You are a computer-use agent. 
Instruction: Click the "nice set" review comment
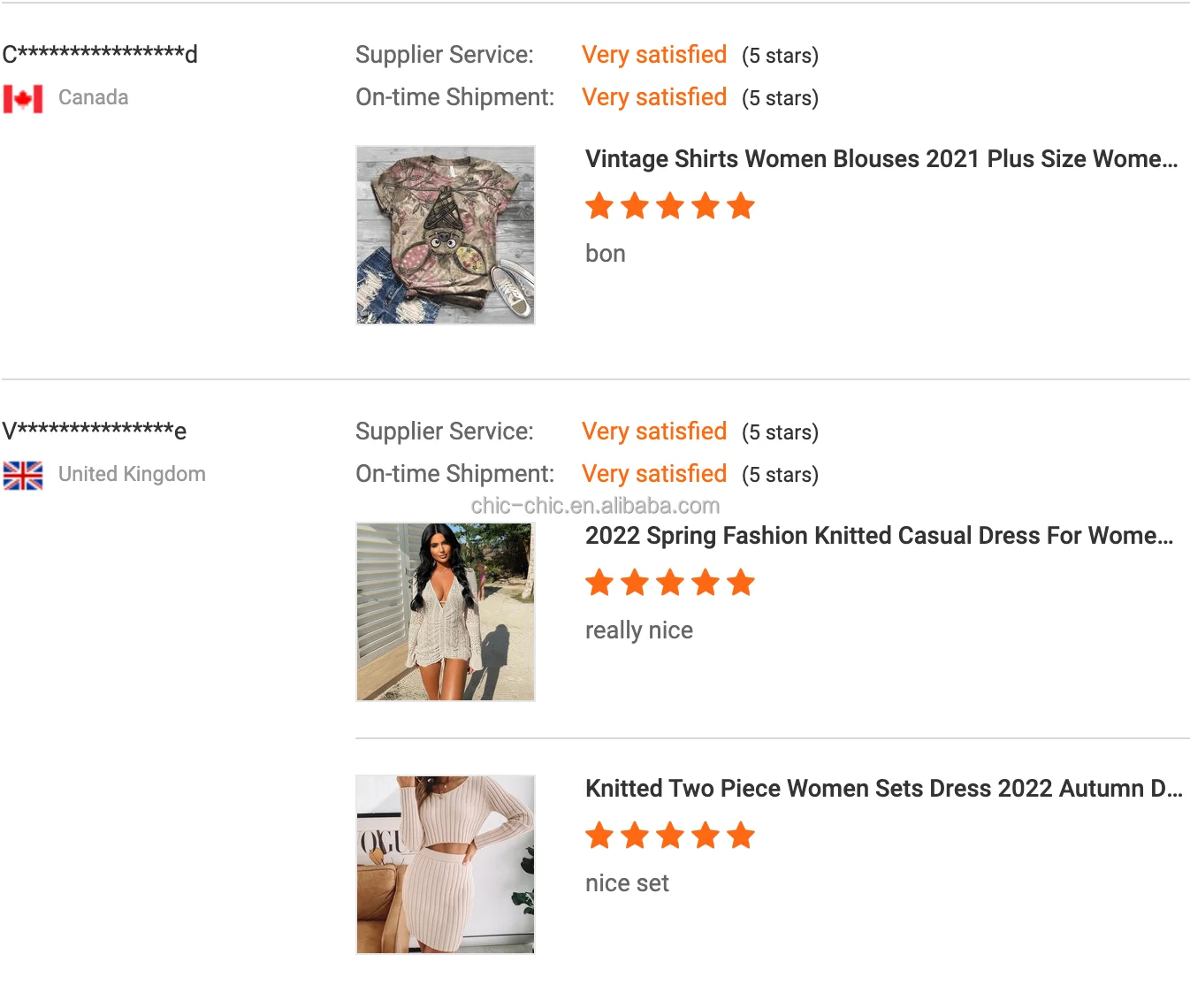click(x=627, y=883)
